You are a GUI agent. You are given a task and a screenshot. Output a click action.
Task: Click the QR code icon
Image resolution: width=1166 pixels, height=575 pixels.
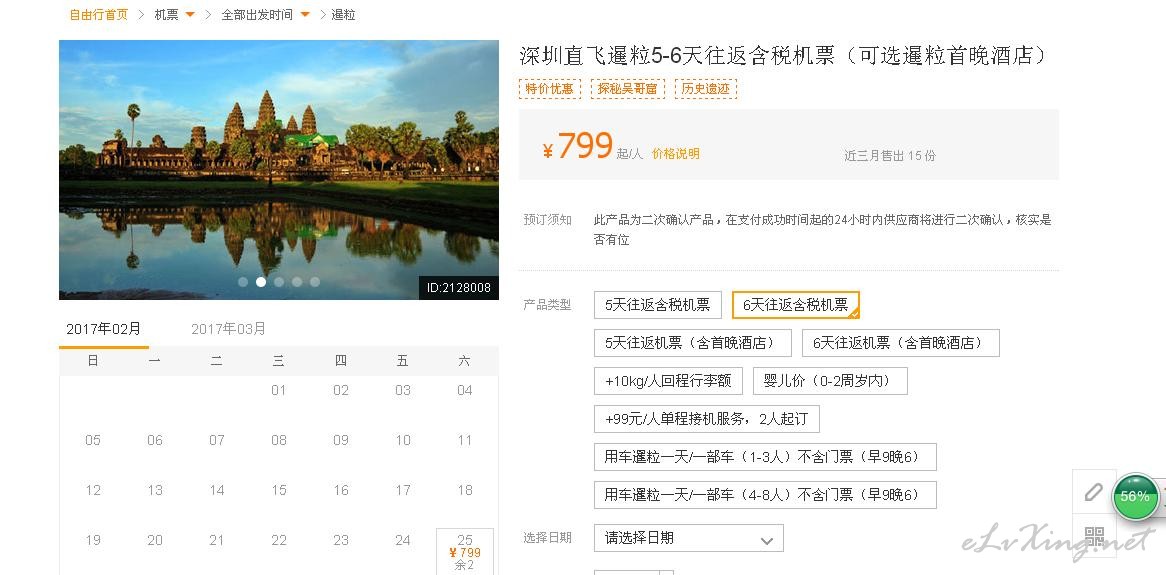coord(1093,536)
